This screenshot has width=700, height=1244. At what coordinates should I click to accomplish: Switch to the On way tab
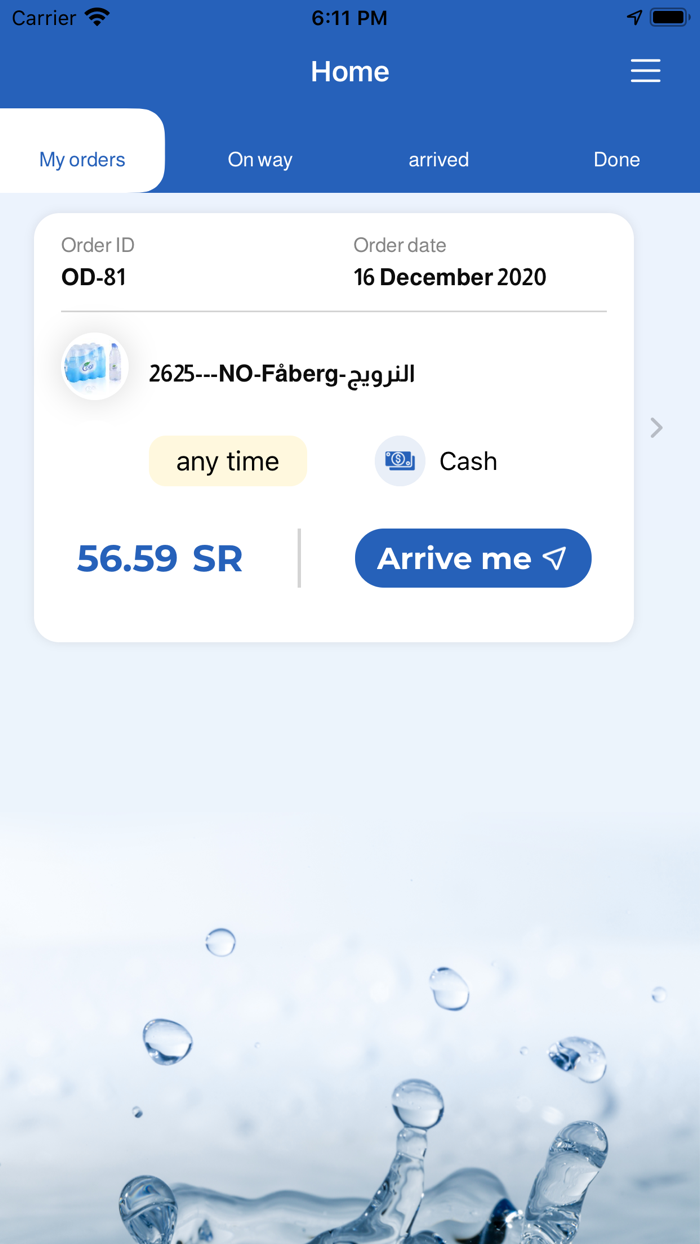point(260,159)
